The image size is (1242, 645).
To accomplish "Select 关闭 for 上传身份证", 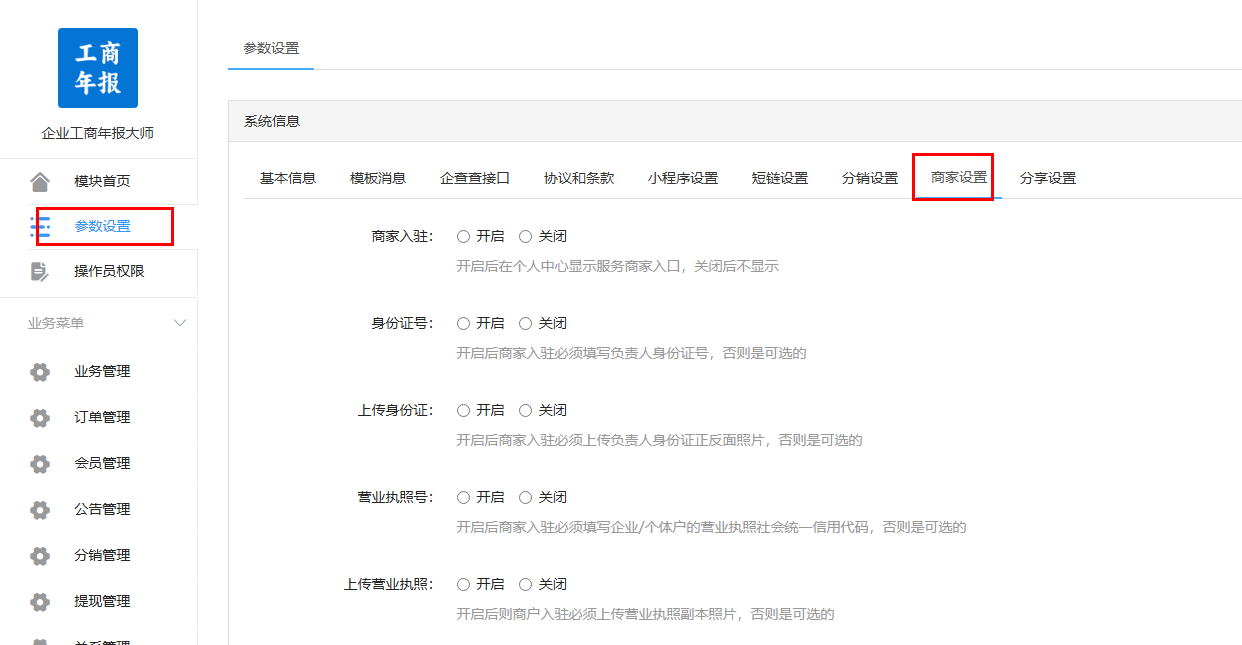I will (525, 411).
